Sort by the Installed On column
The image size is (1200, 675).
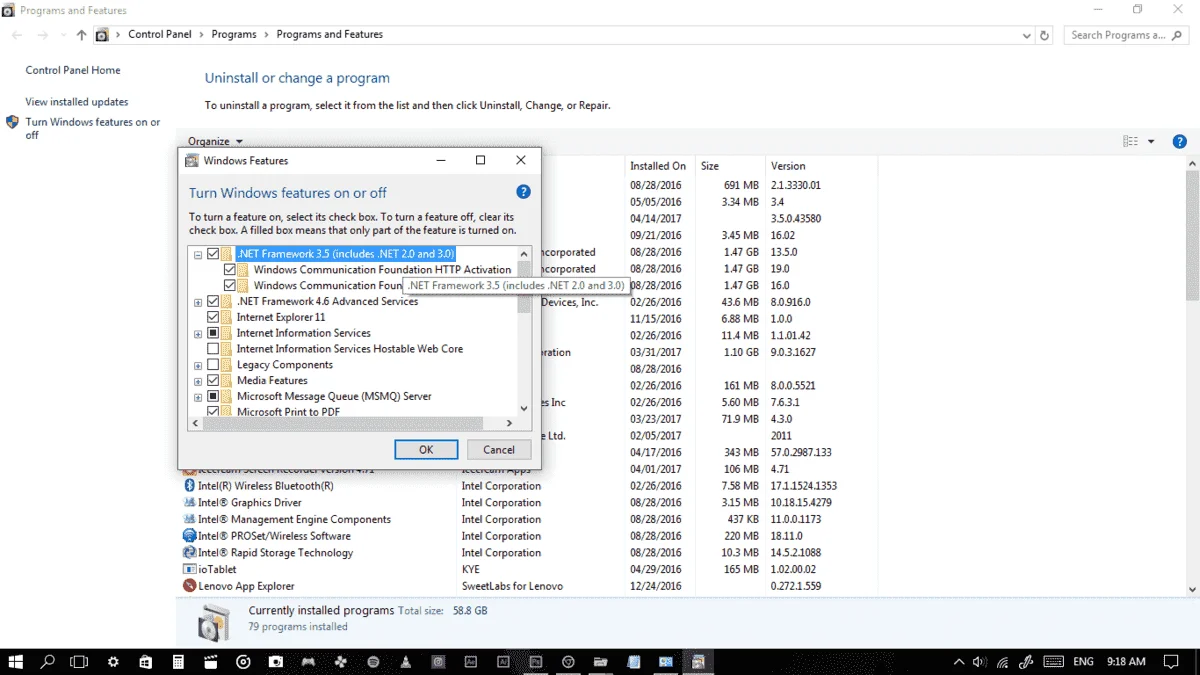pyautogui.click(x=658, y=166)
